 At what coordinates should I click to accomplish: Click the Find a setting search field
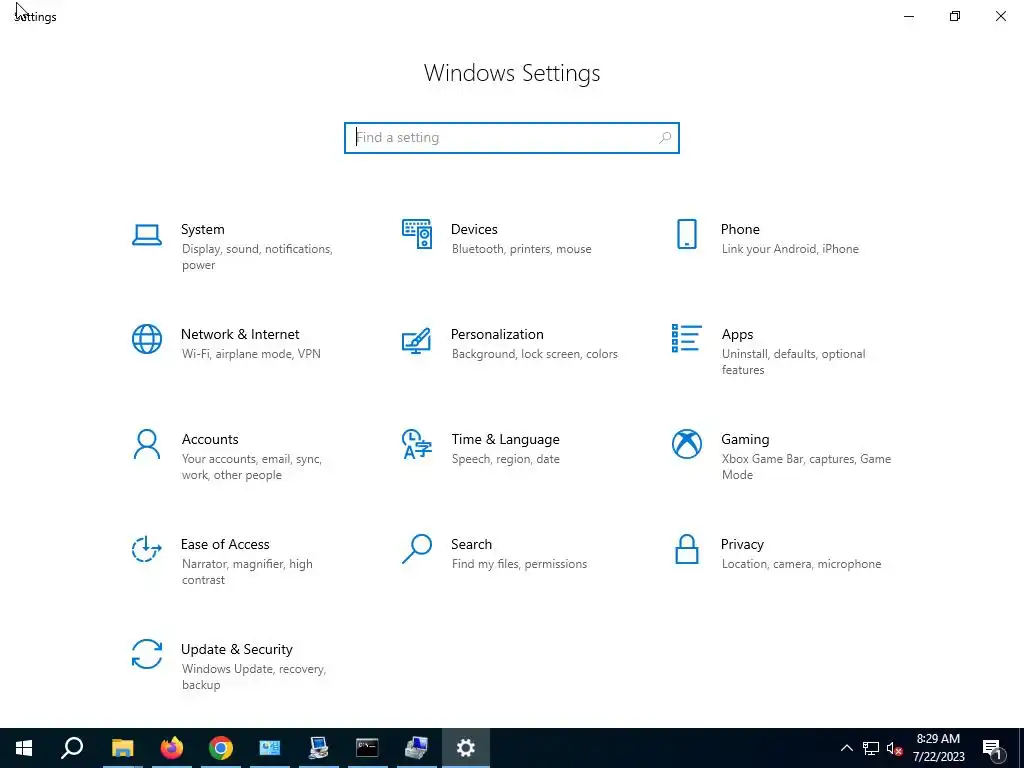512,138
